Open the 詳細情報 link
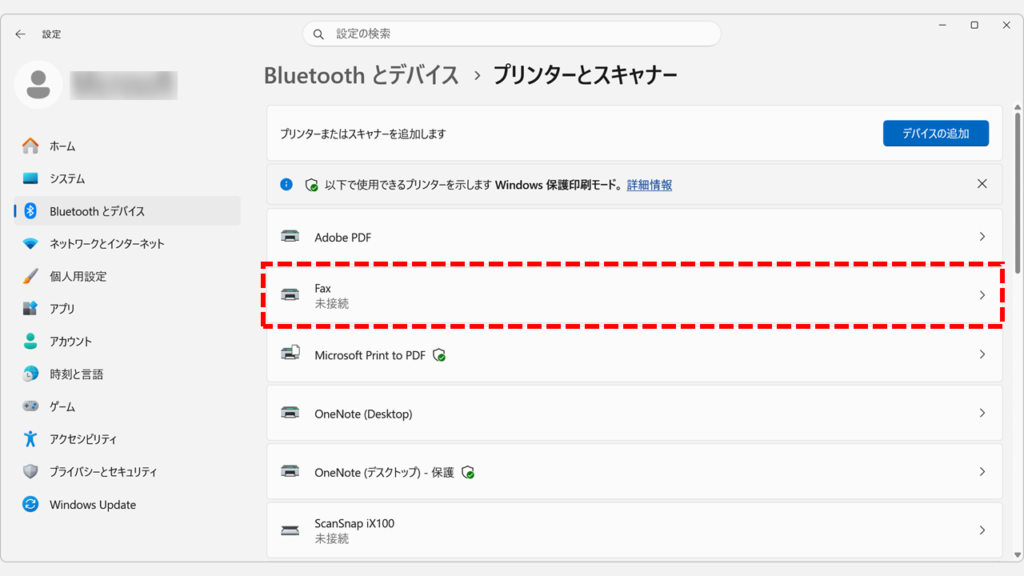Image resolution: width=1024 pixels, height=576 pixels. (x=649, y=185)
